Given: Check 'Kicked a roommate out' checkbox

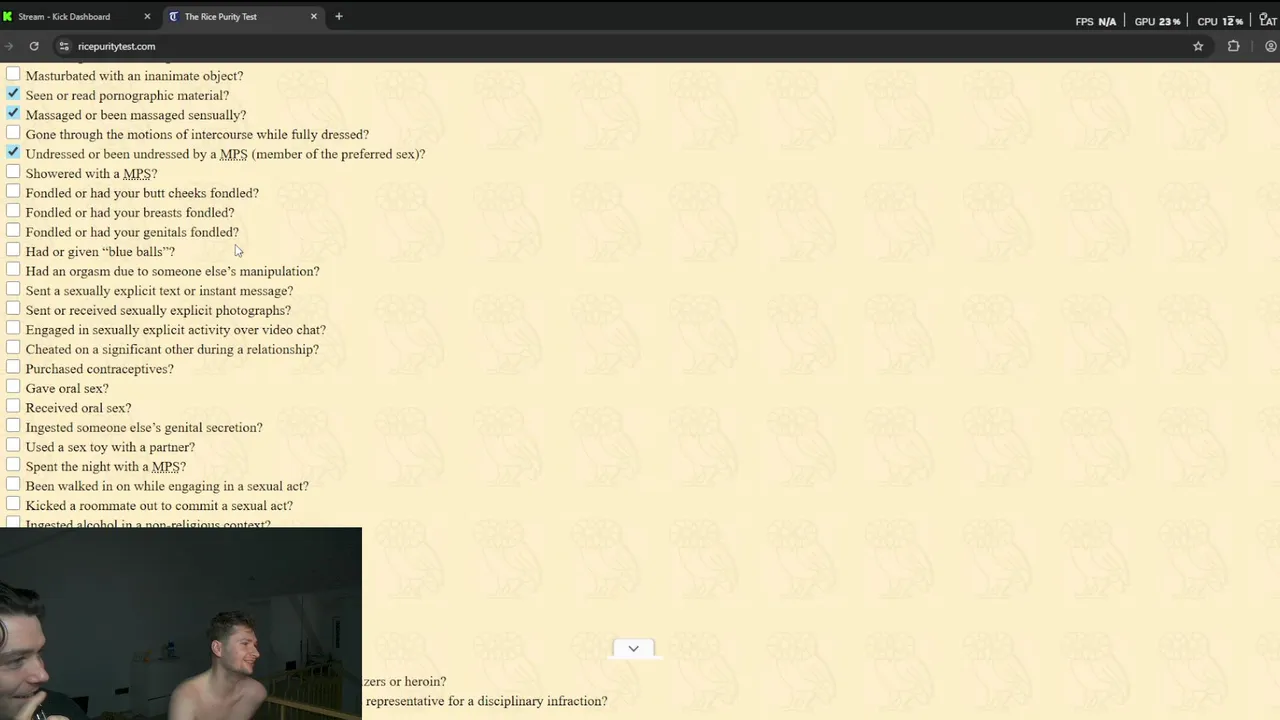Looking at the screenshot, I should tap(13, 504).
